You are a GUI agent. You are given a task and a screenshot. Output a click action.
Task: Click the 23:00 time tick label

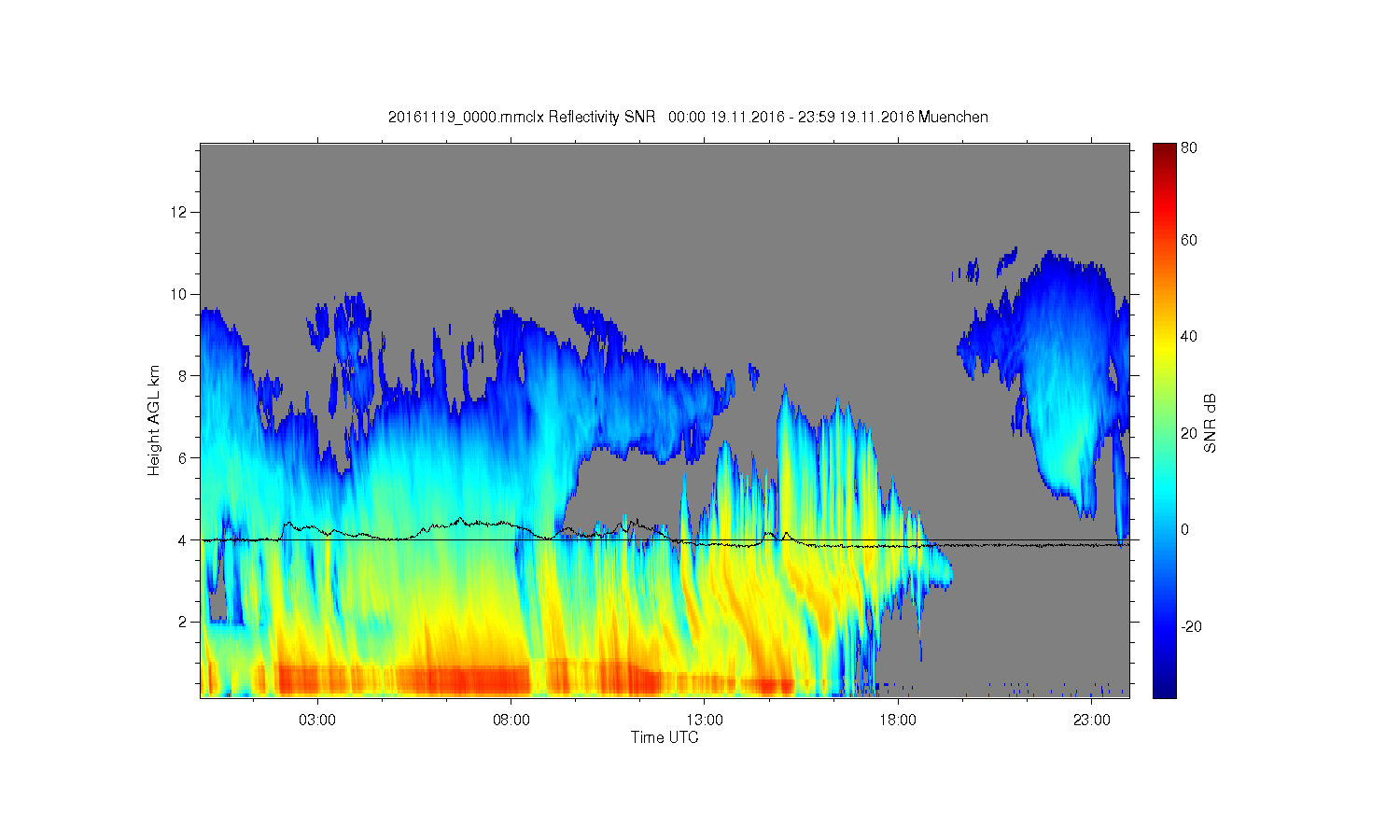pyautogui.click(x=1091, y=721)
